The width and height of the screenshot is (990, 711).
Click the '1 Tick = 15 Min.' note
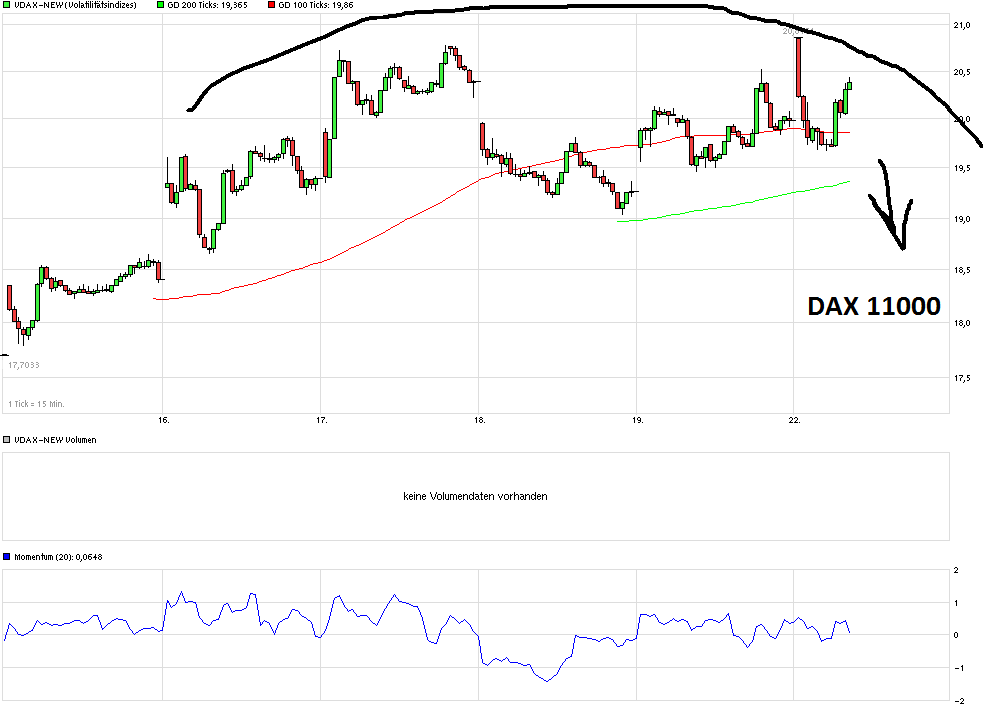coord(36,403)
